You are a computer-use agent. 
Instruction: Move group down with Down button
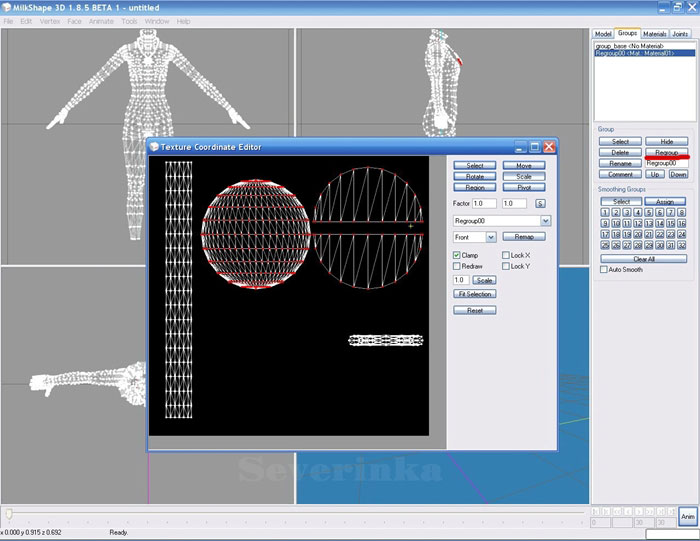pyautogui.click(x=678, y=174)
